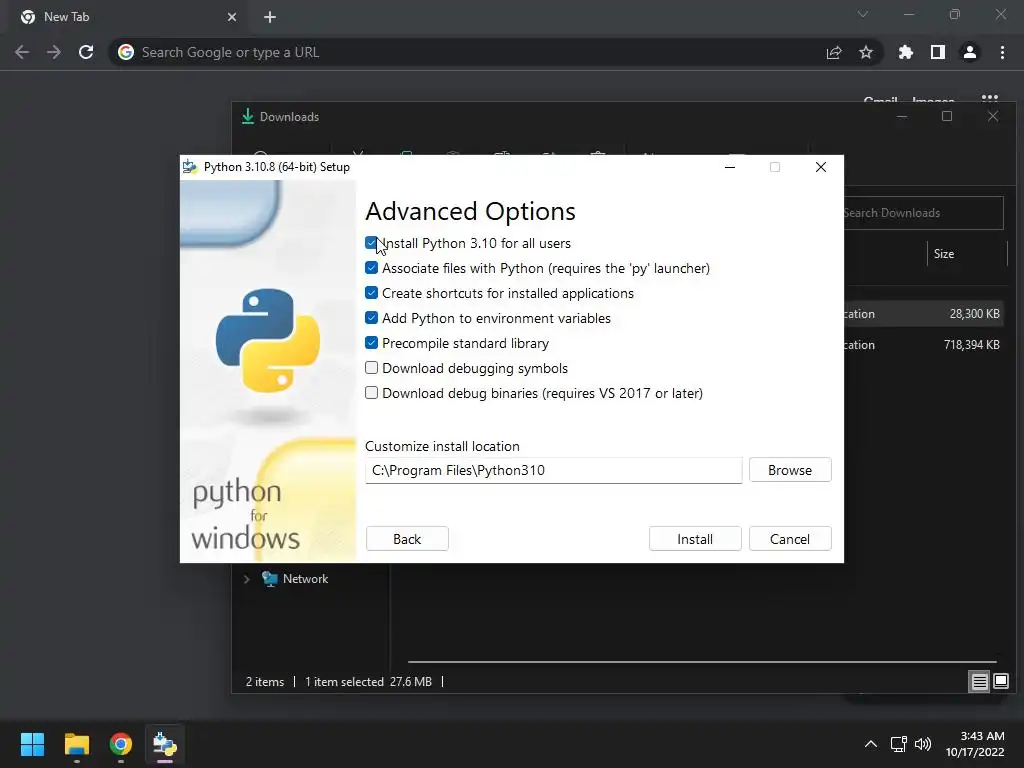This screenshot has width=1024, height=768.
Task: Open the Windows Start menu
Action: pos(32,744)
